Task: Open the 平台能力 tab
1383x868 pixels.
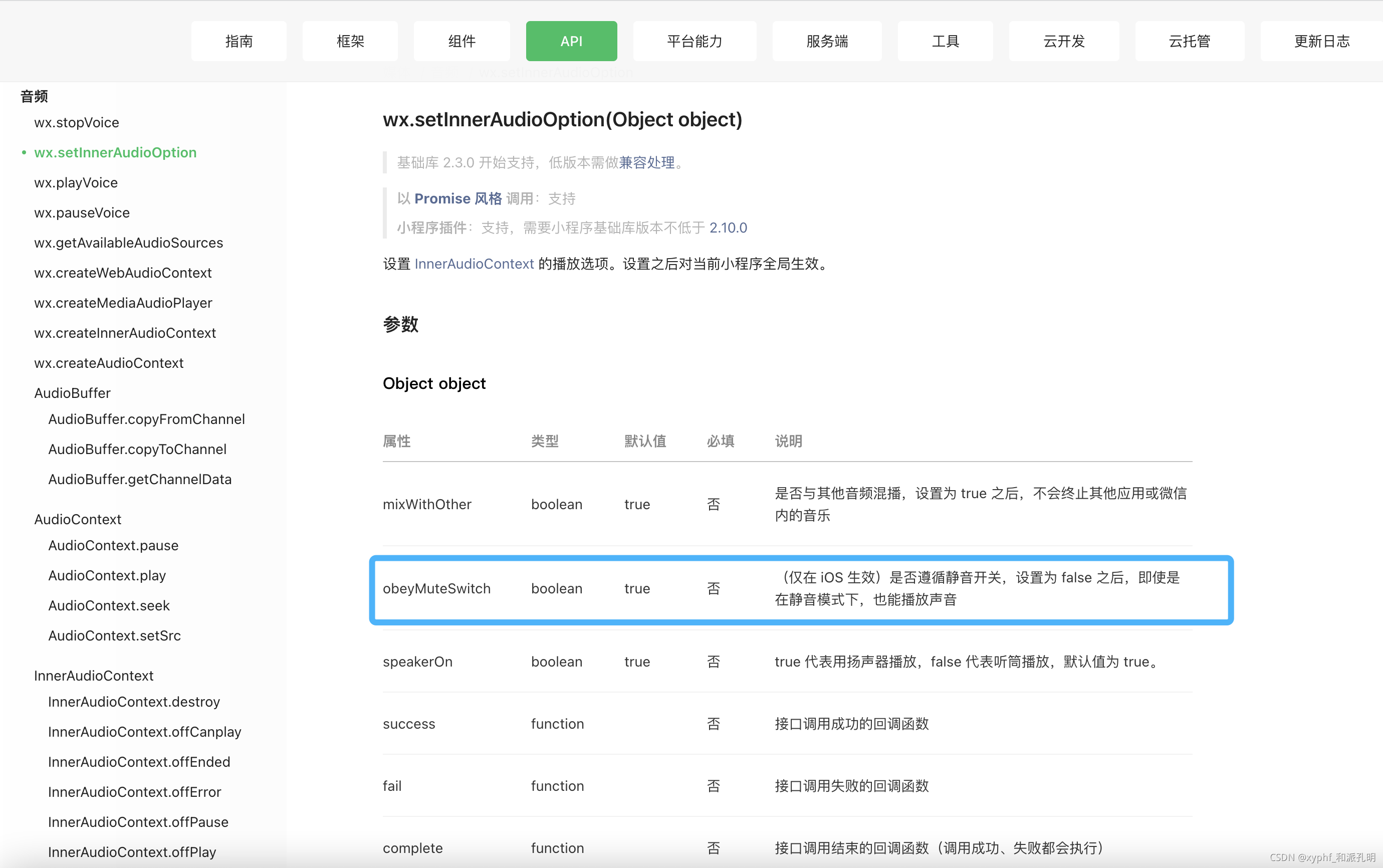Action: 694,41
